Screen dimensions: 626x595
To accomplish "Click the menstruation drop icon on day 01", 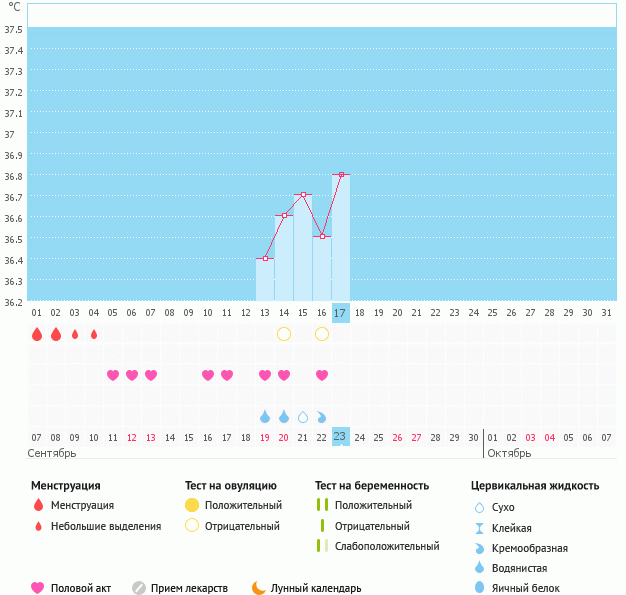I will [37, 334].
